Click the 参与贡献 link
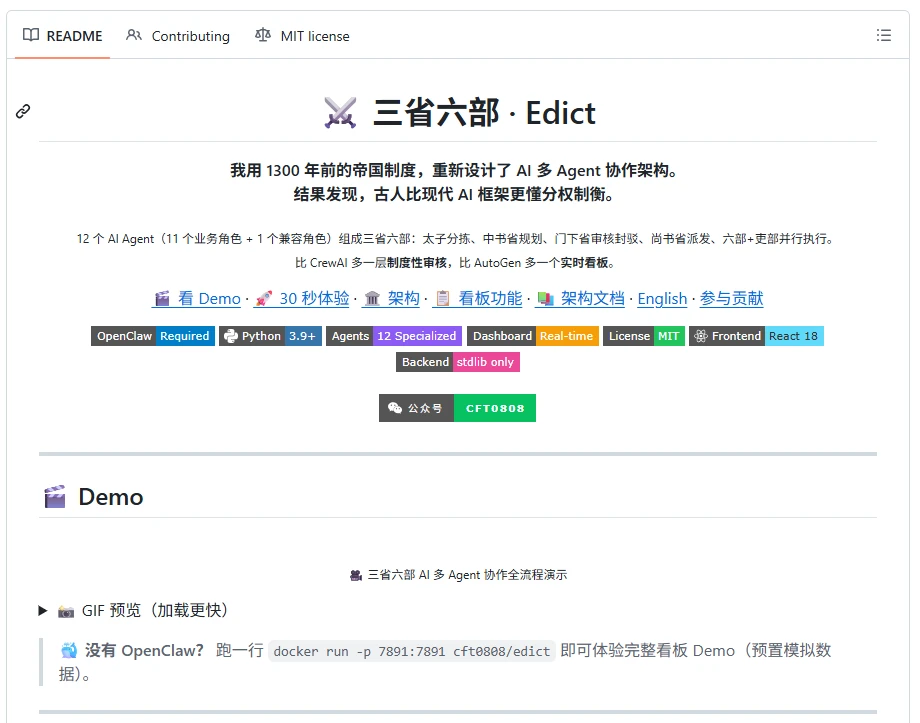This screenshot has width=920, height=723. pos(731,298)
